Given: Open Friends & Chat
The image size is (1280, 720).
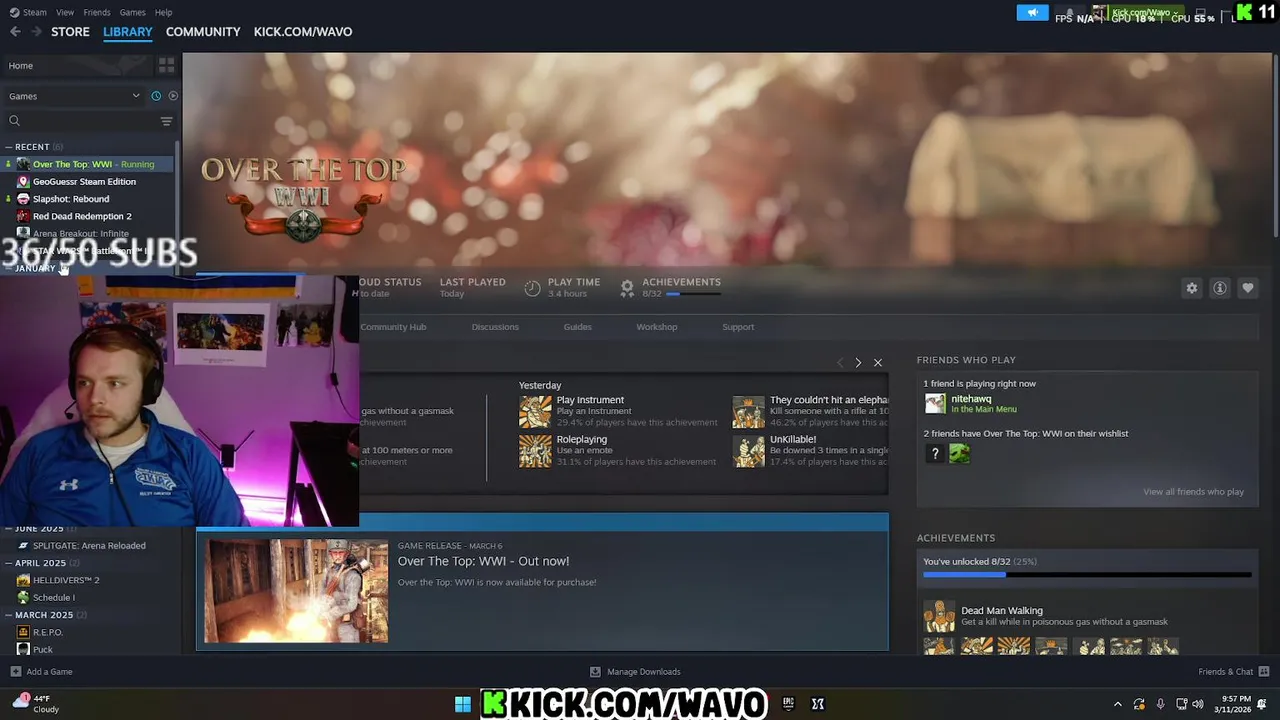Looking at the screenshot, I should (x=1233, y=672).
